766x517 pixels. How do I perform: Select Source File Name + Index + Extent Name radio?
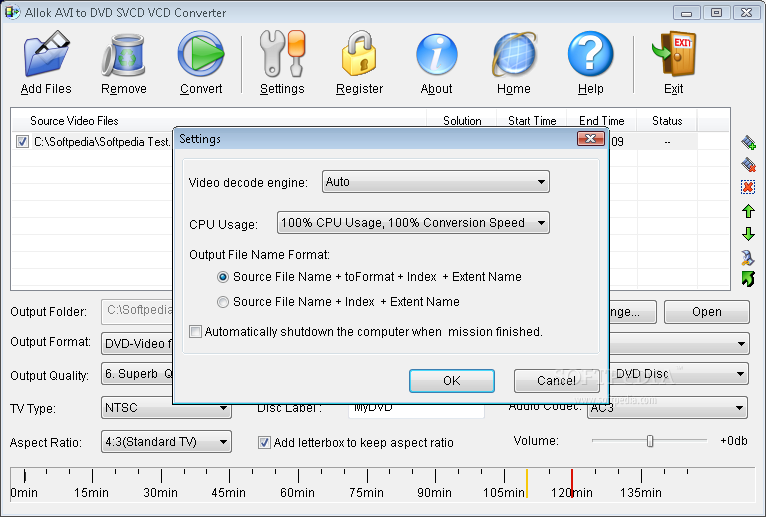(223, 302)
